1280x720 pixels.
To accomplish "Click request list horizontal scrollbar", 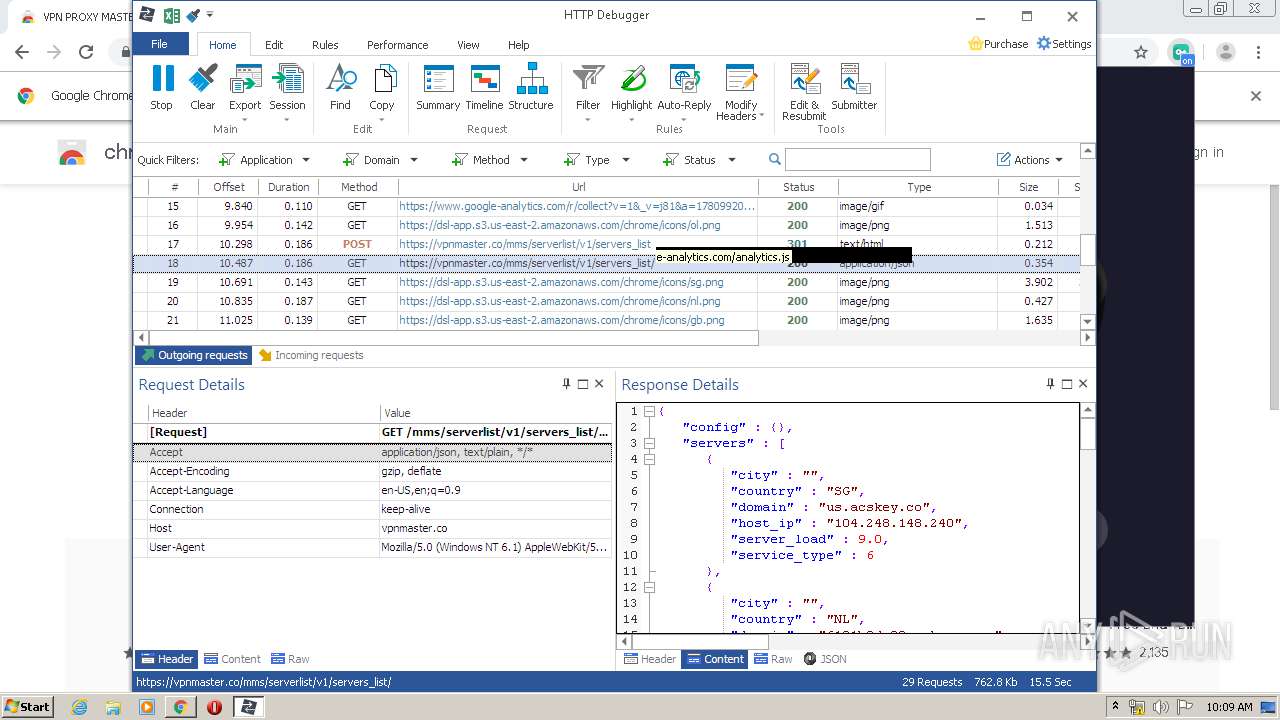I will pos(453,338).
